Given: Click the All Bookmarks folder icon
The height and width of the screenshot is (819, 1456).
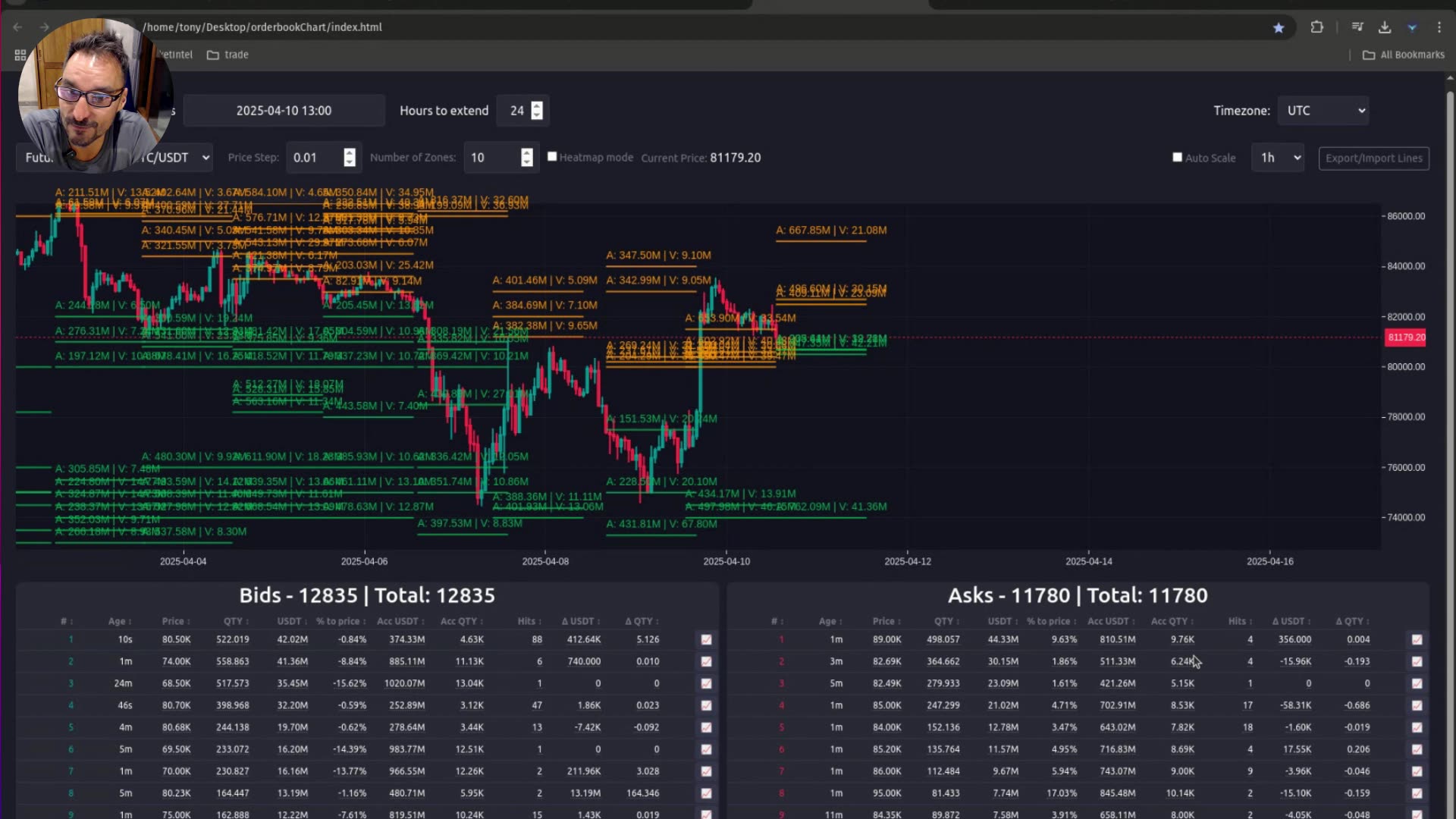Looking at the screenshot, I should coord(1370,55).
